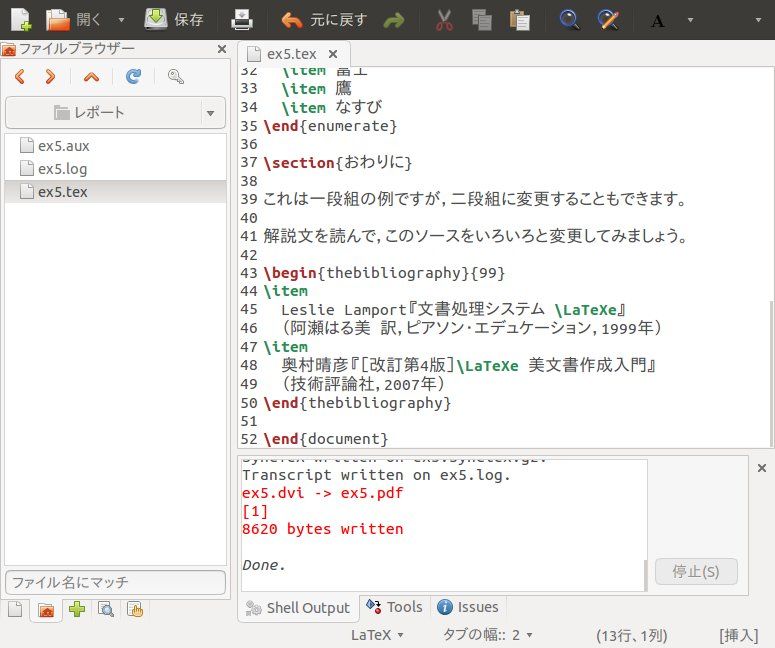Print the document using printer icon
The image size is (775, 648).
point(242,20)
